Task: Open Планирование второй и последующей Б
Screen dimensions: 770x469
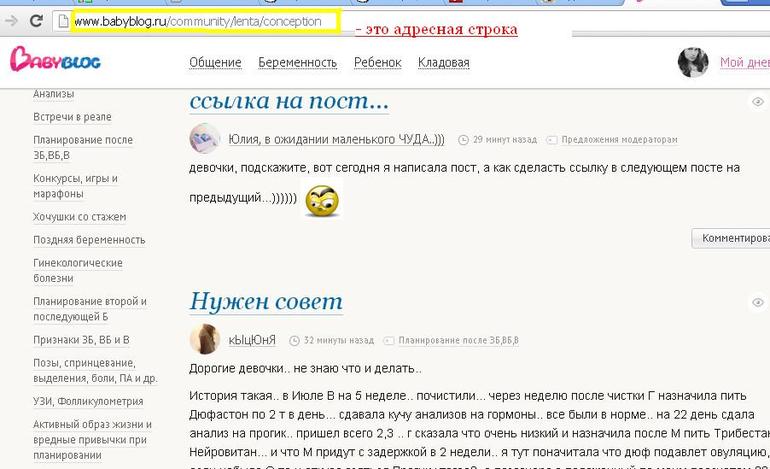Action: pyautogui.click(x=90, y=308)
